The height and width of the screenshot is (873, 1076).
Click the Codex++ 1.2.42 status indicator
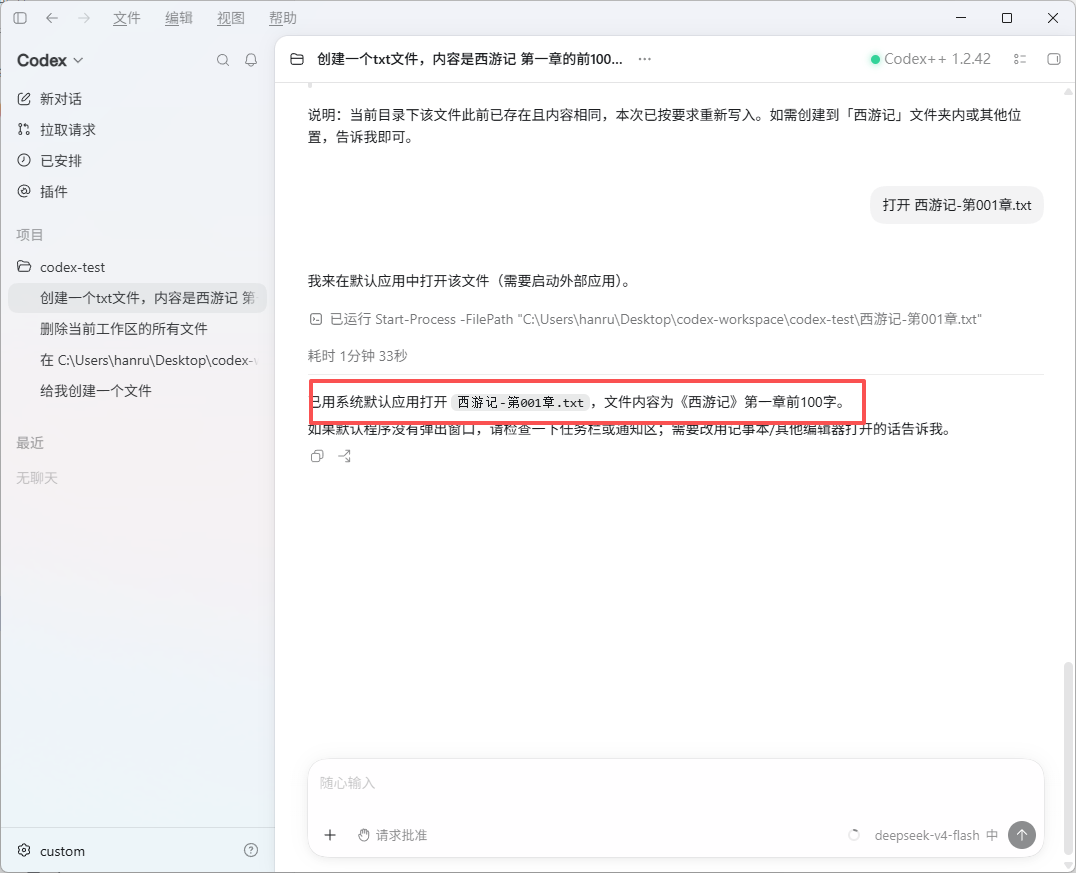click(x=931, y=59)
